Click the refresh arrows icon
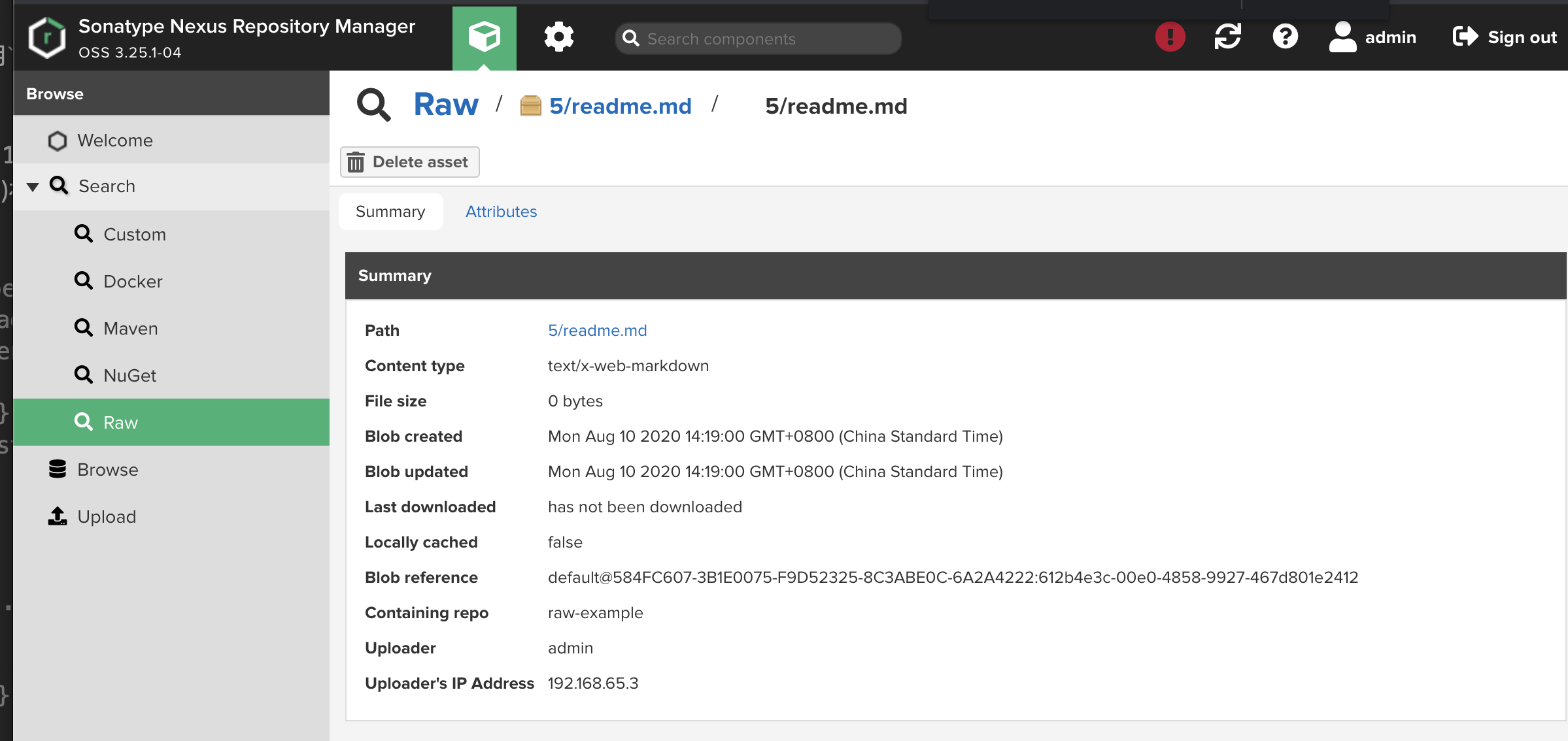 tap(1228, 37)
